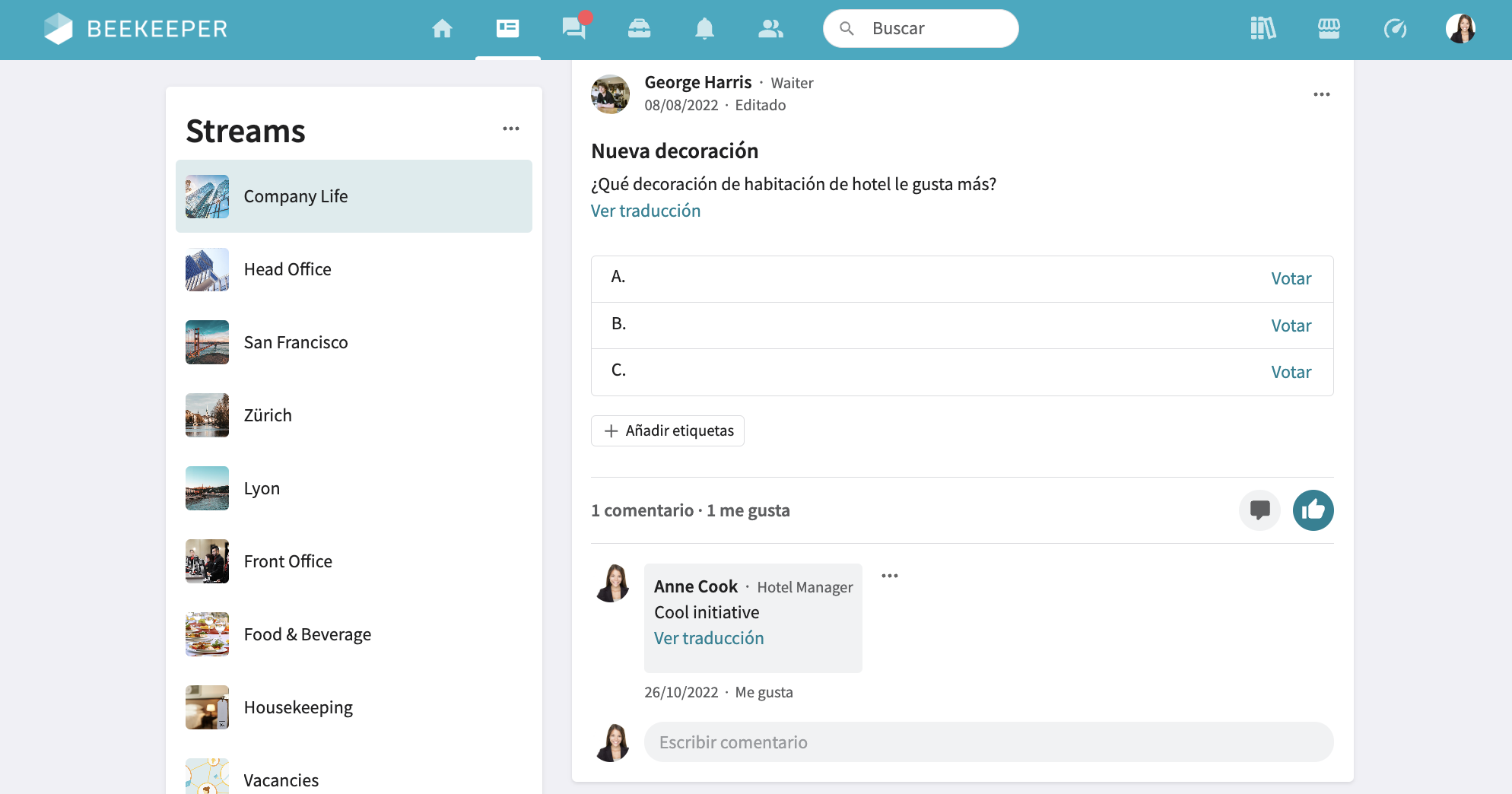Vote for poll option A
Viewport: 1512px width, 794px height.
[x=1291, y=279]
